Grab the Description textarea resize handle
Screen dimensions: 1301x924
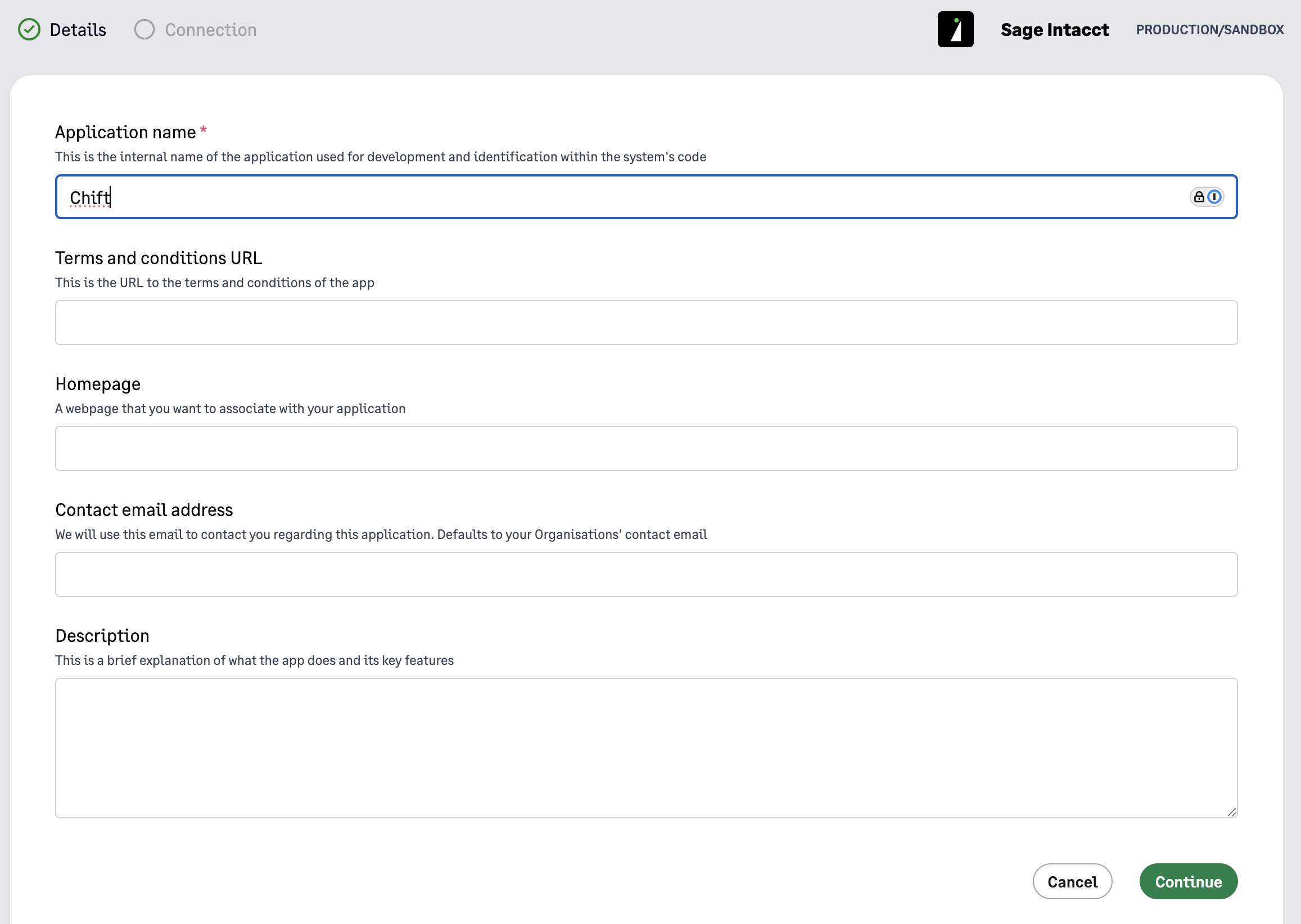[1232, 812]
